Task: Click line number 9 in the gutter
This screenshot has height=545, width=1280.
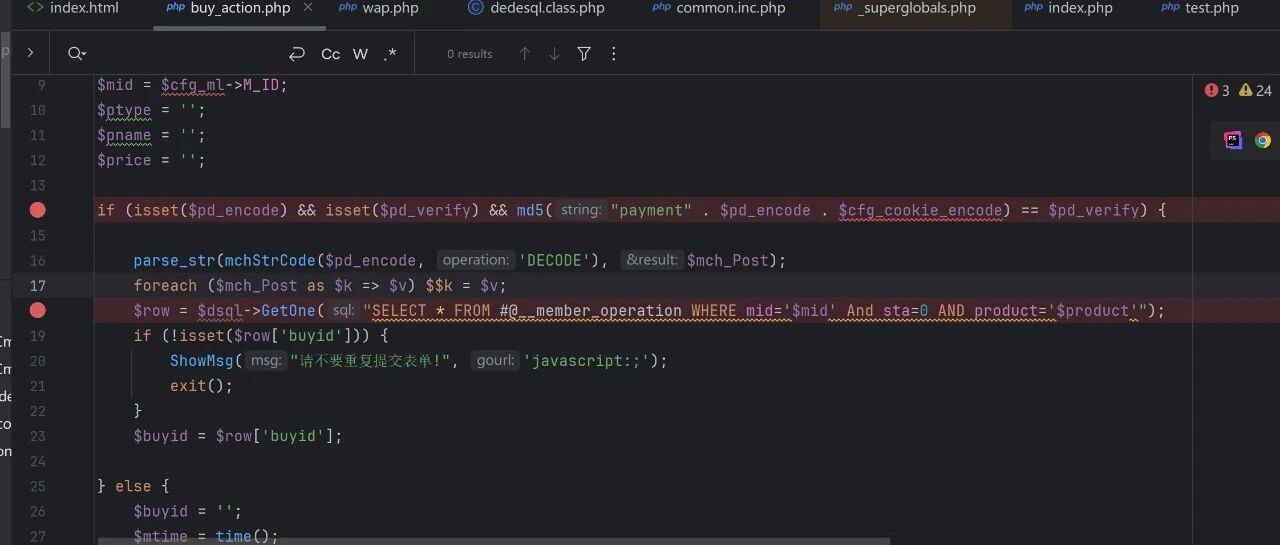Action: coord(41,85)
